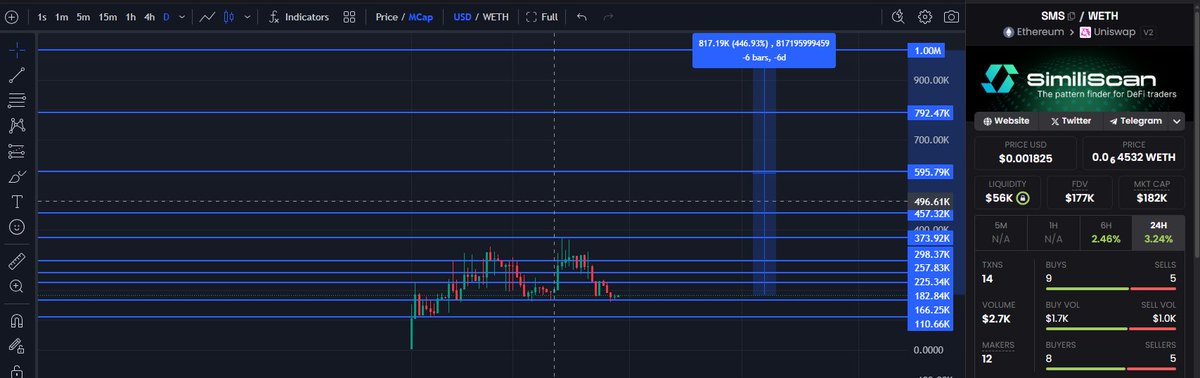This screenshot has height=378, width=1200.
Task: Click the candlestick chart style icon
Action: coord(229,17)
